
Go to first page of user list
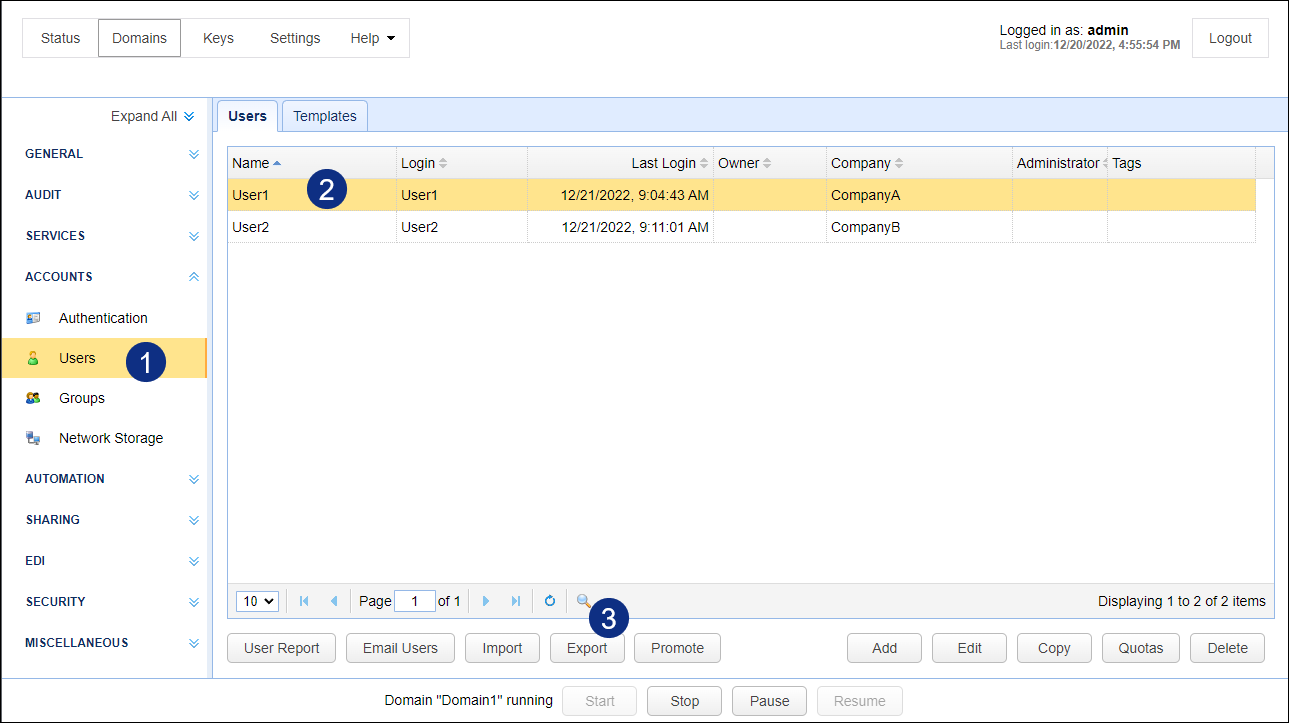click(x=304, y=601)
